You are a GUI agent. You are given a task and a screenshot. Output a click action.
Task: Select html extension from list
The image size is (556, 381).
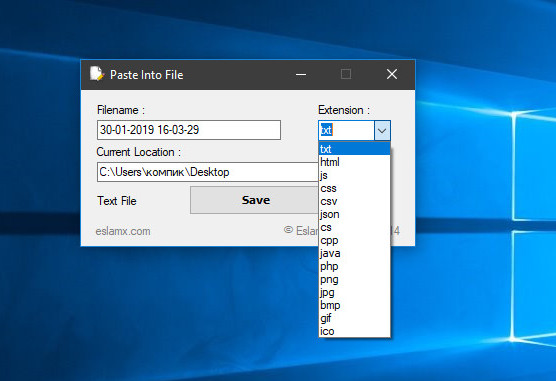click(355, 162)
